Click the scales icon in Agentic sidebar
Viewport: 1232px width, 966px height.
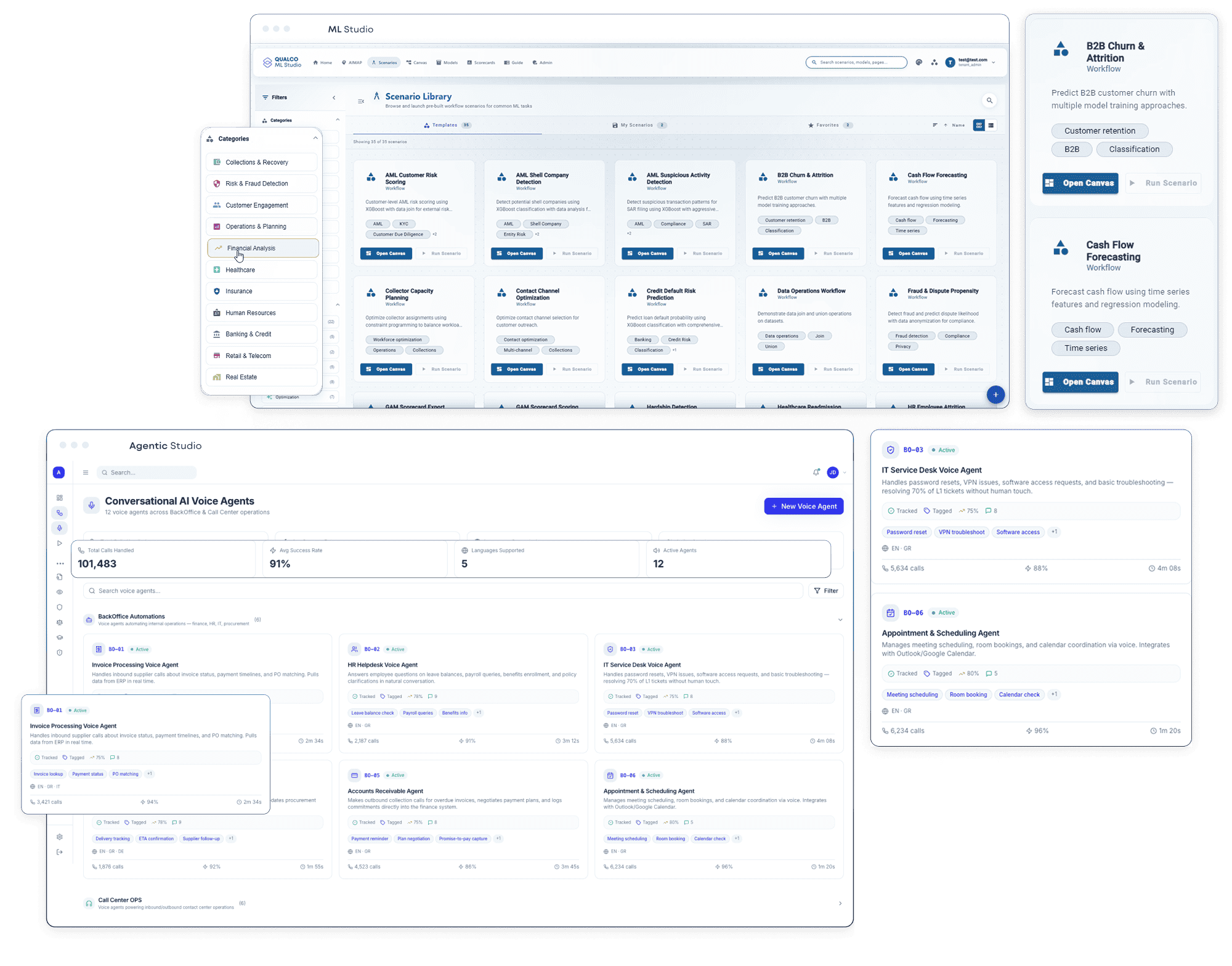click(60, 622)
